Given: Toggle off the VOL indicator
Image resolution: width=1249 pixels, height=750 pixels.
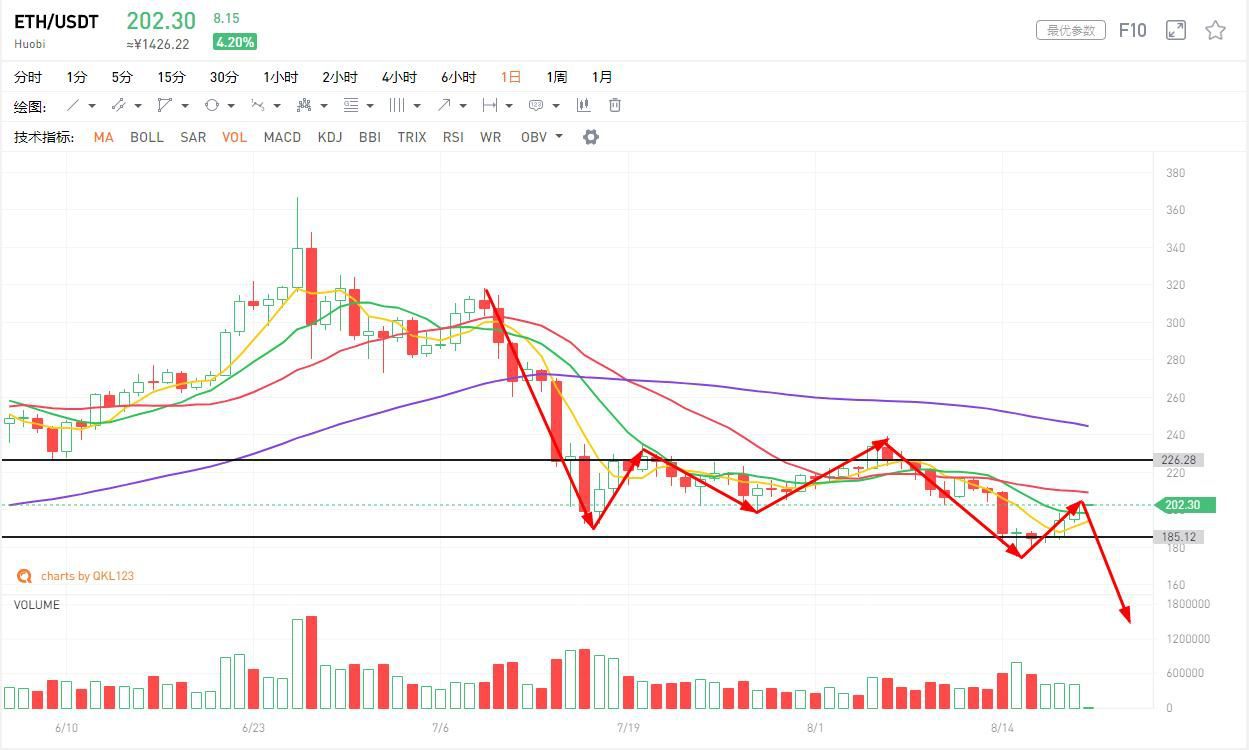Looking at the screenshot, I should pos(234,137).
